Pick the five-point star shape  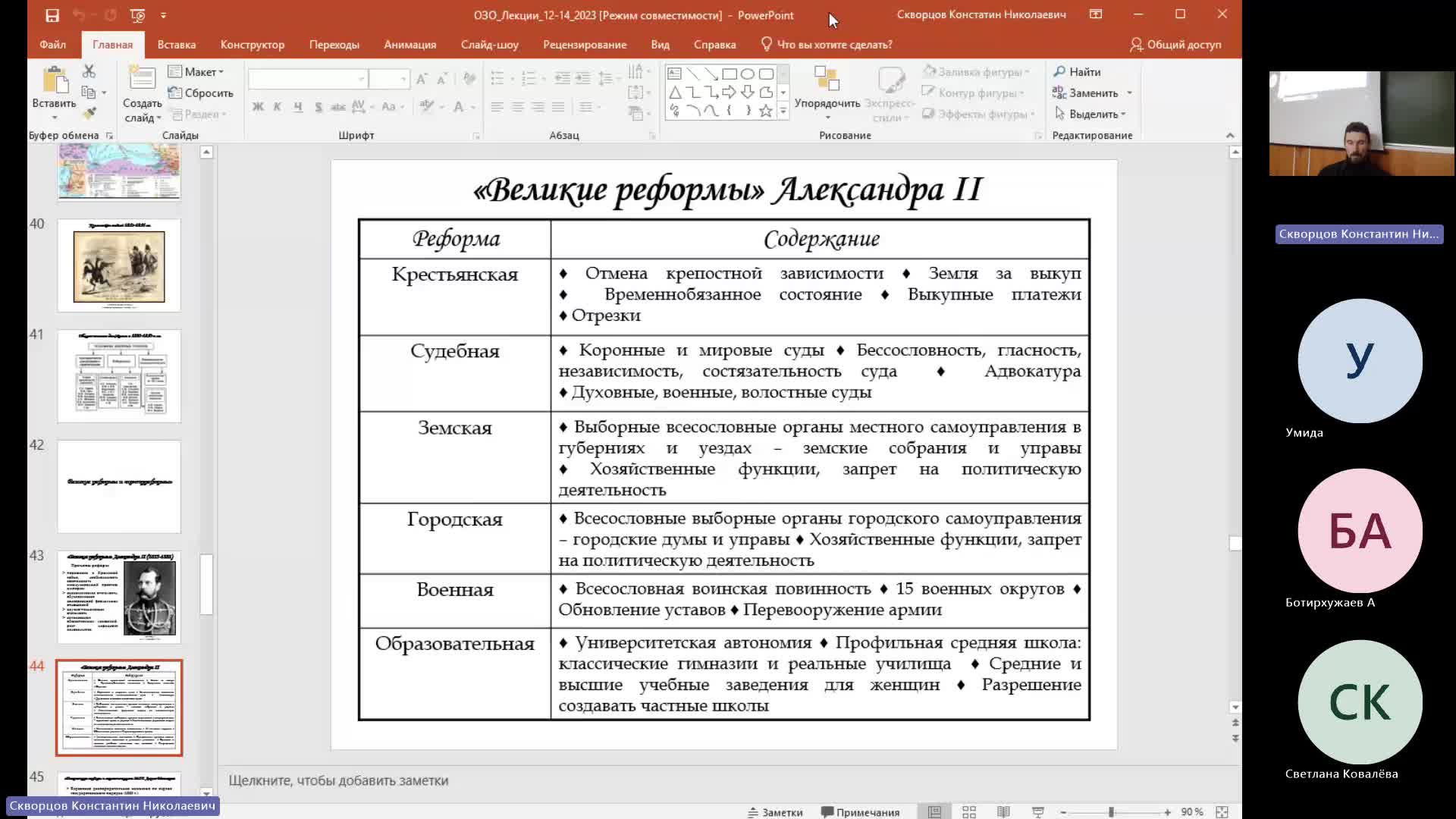point(766,111)
